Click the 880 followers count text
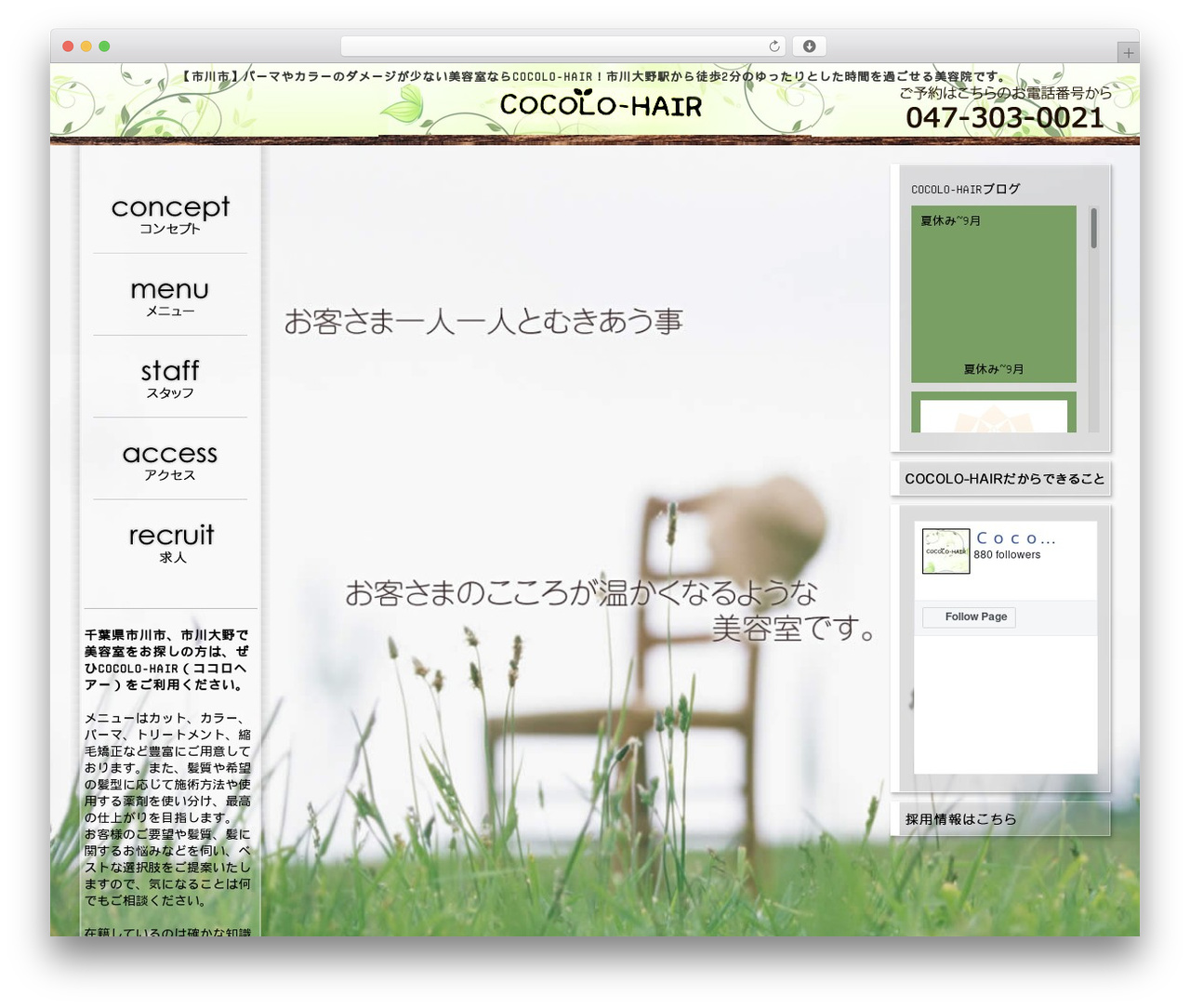Screen dimensions: 1190x1008 [x=1007, y=555]
